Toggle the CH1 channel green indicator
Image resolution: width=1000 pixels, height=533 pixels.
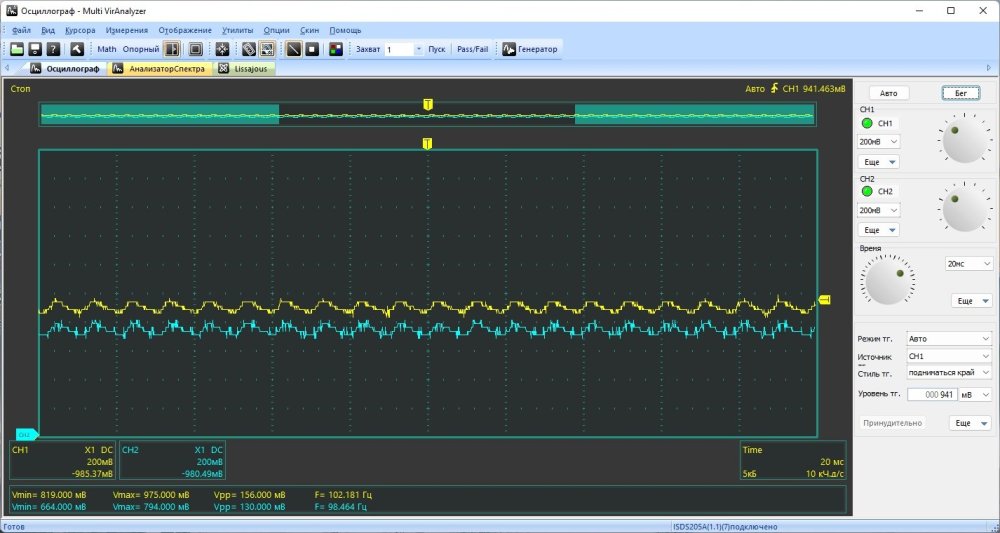pyautogui.click(x=866, y=123)
